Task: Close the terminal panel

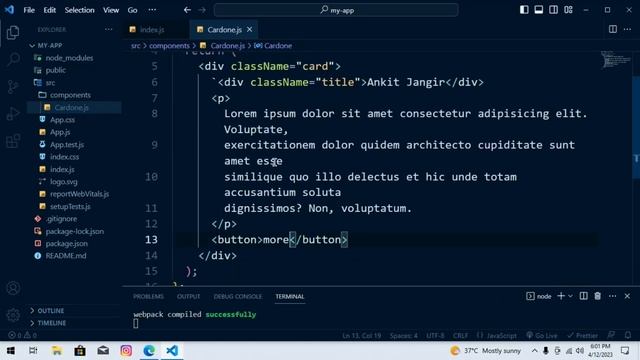Action: [x=627, y=296]
